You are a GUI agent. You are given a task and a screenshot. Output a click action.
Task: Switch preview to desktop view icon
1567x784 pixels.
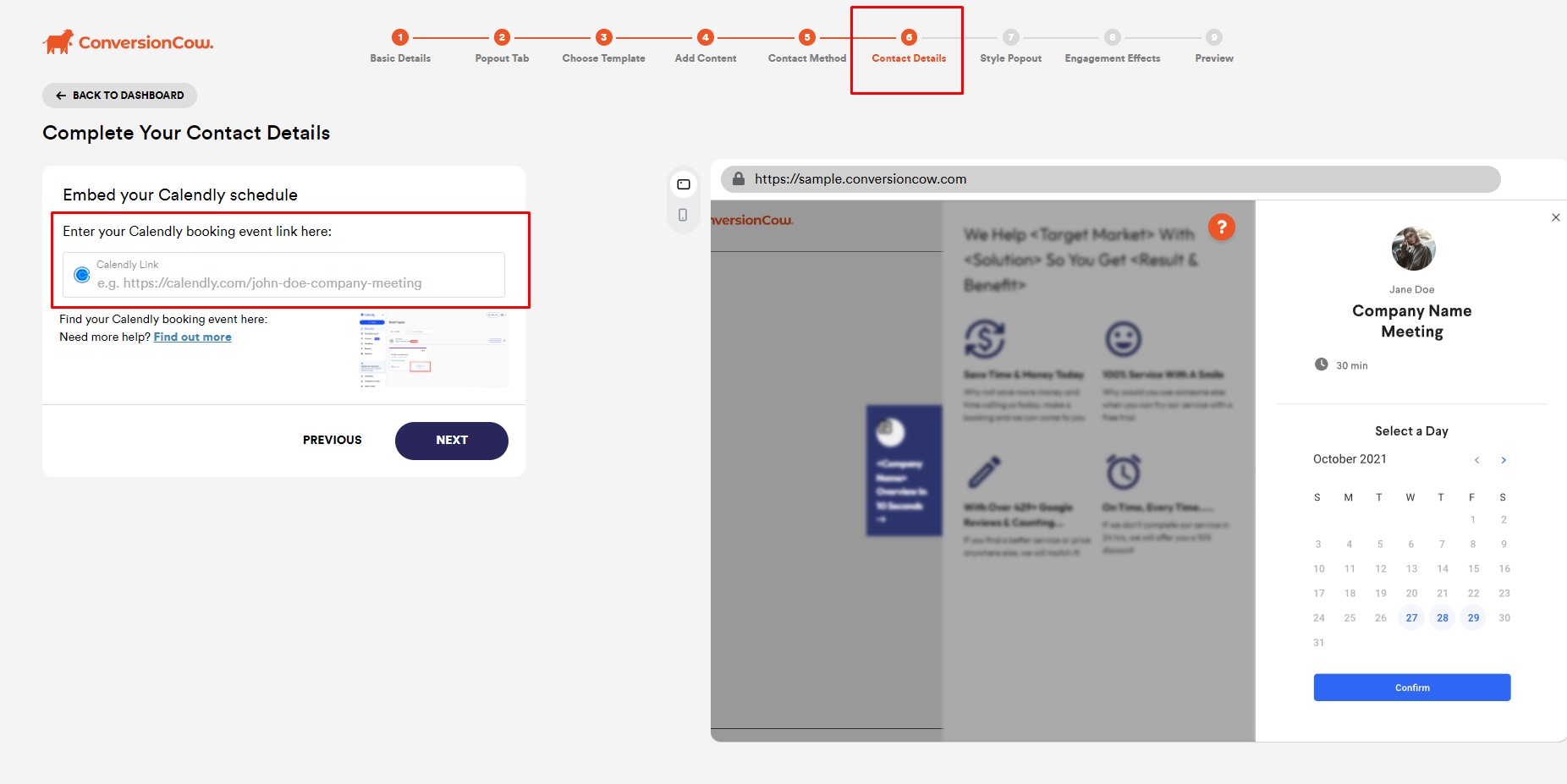[684, 184]
